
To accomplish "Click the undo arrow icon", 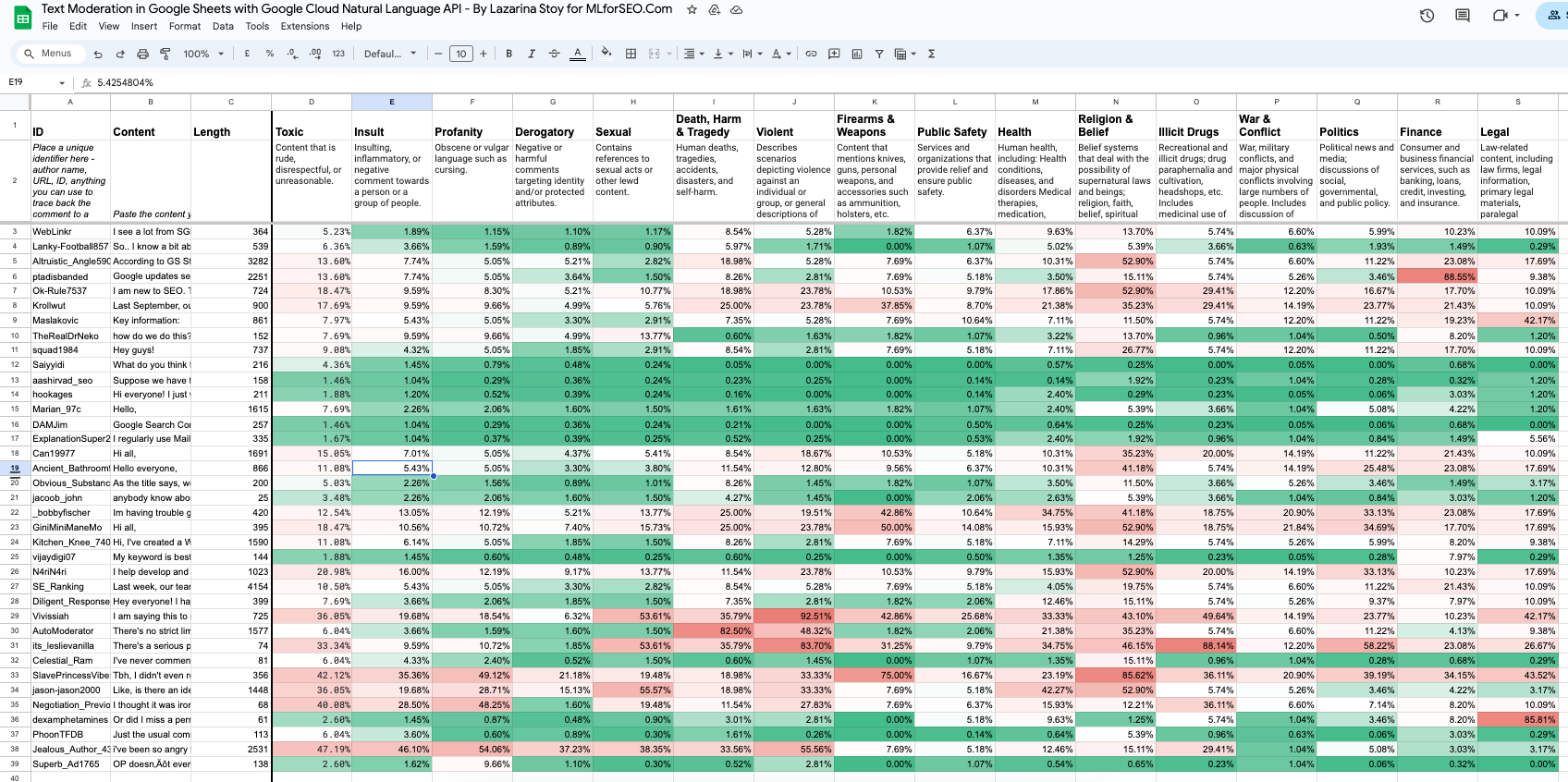I will (x=98, y=54).
